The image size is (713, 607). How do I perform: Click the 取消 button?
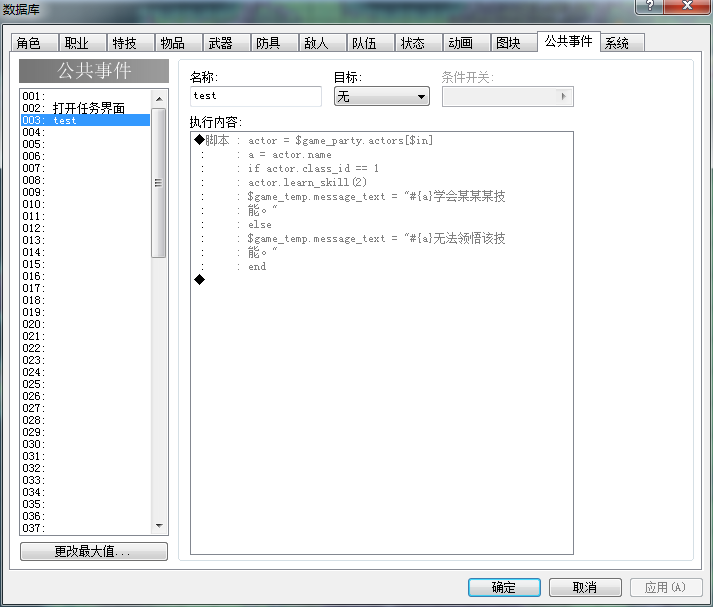tap(585, 587)
